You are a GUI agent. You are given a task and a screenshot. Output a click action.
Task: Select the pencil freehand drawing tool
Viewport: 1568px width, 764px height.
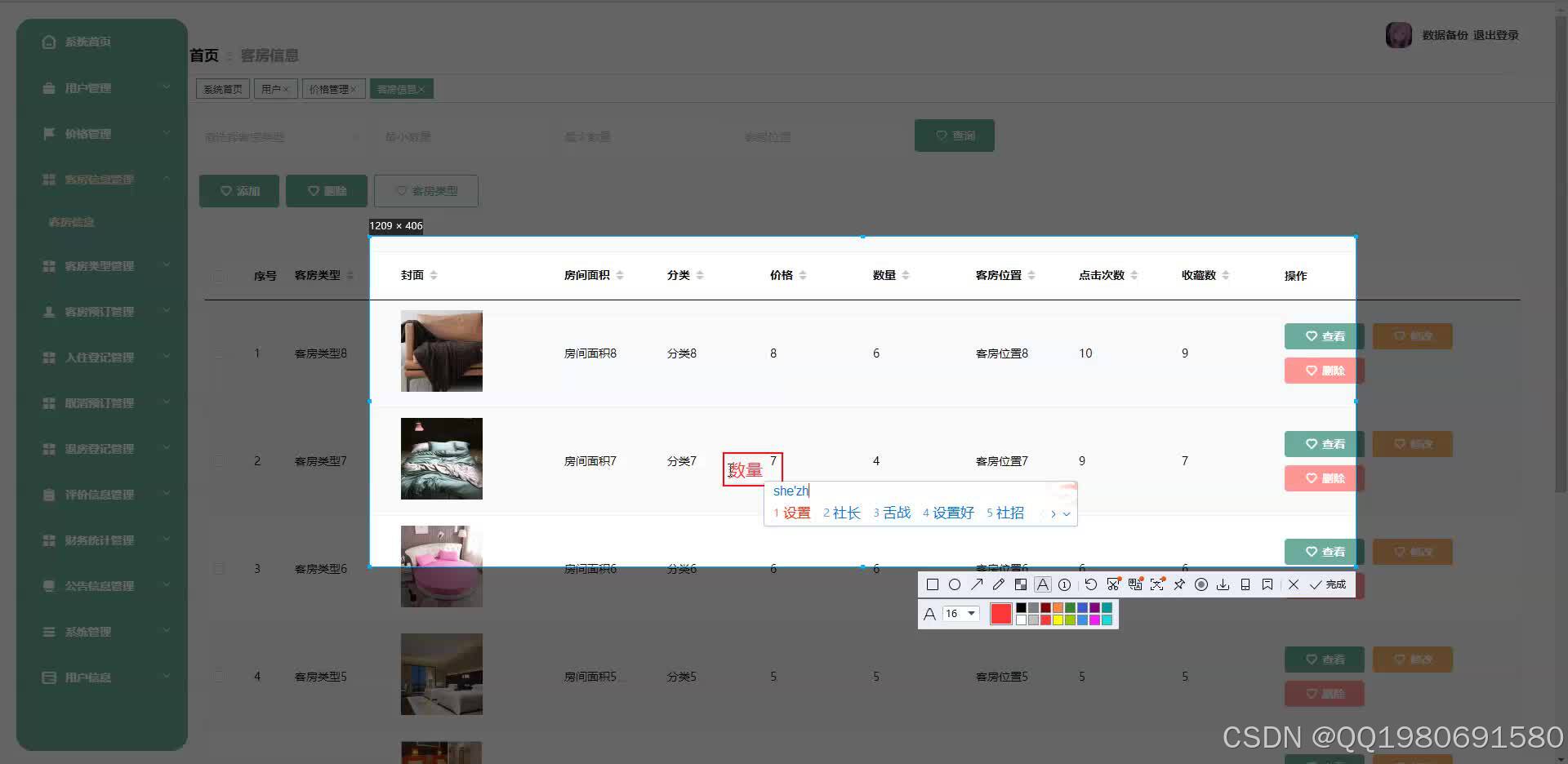tap(998, 584)
